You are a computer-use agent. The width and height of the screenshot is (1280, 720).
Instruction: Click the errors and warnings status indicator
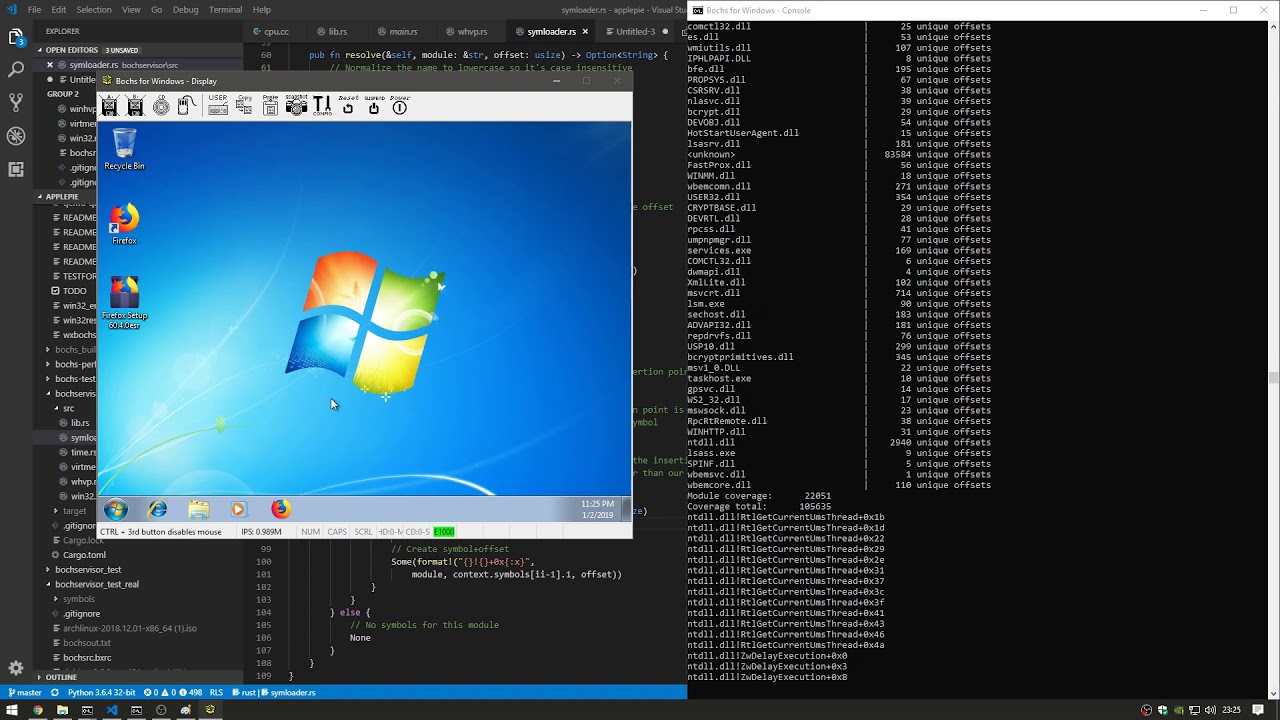pos(172,692)
